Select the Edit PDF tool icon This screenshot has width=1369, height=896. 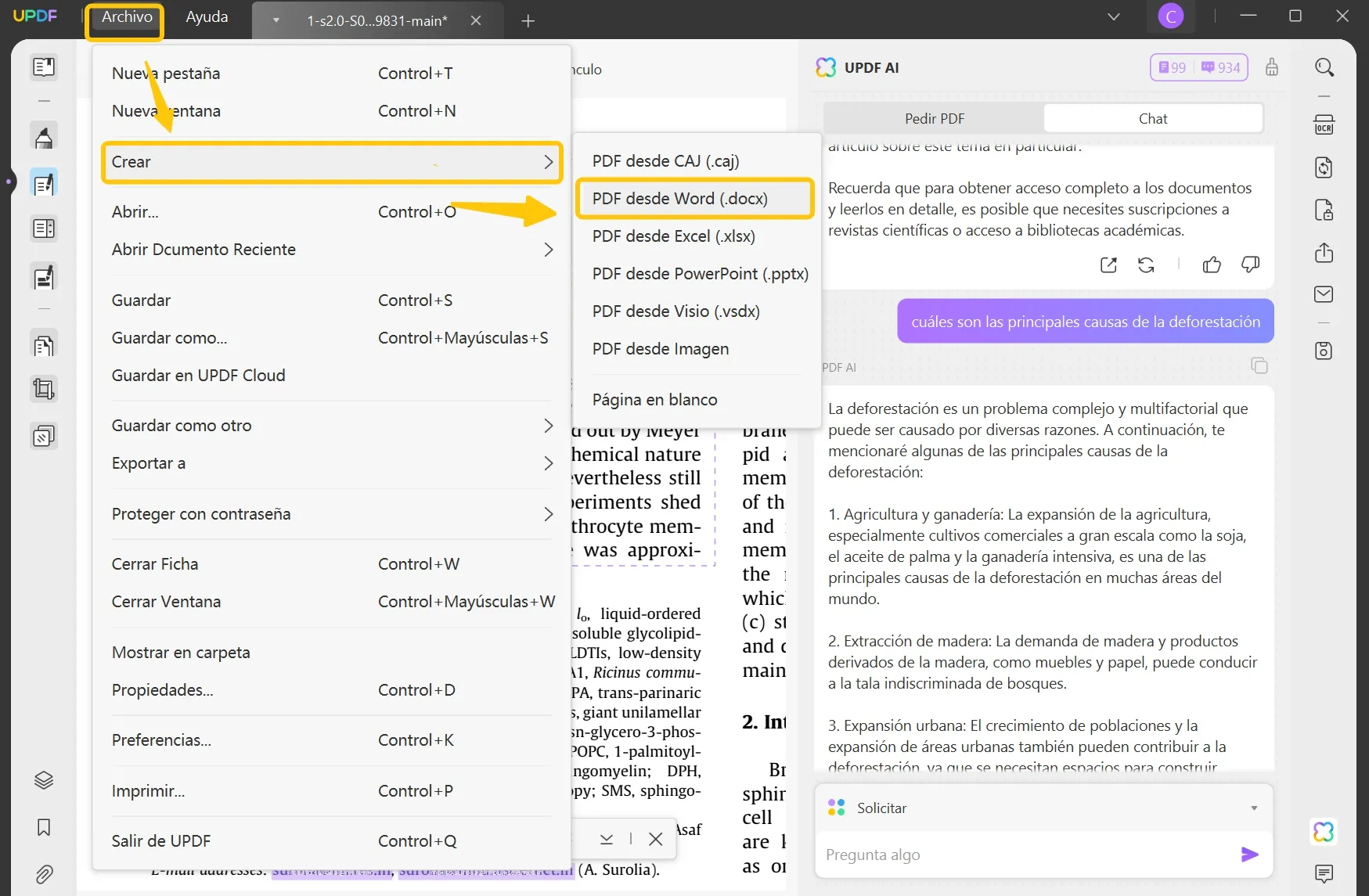[44, 183]
